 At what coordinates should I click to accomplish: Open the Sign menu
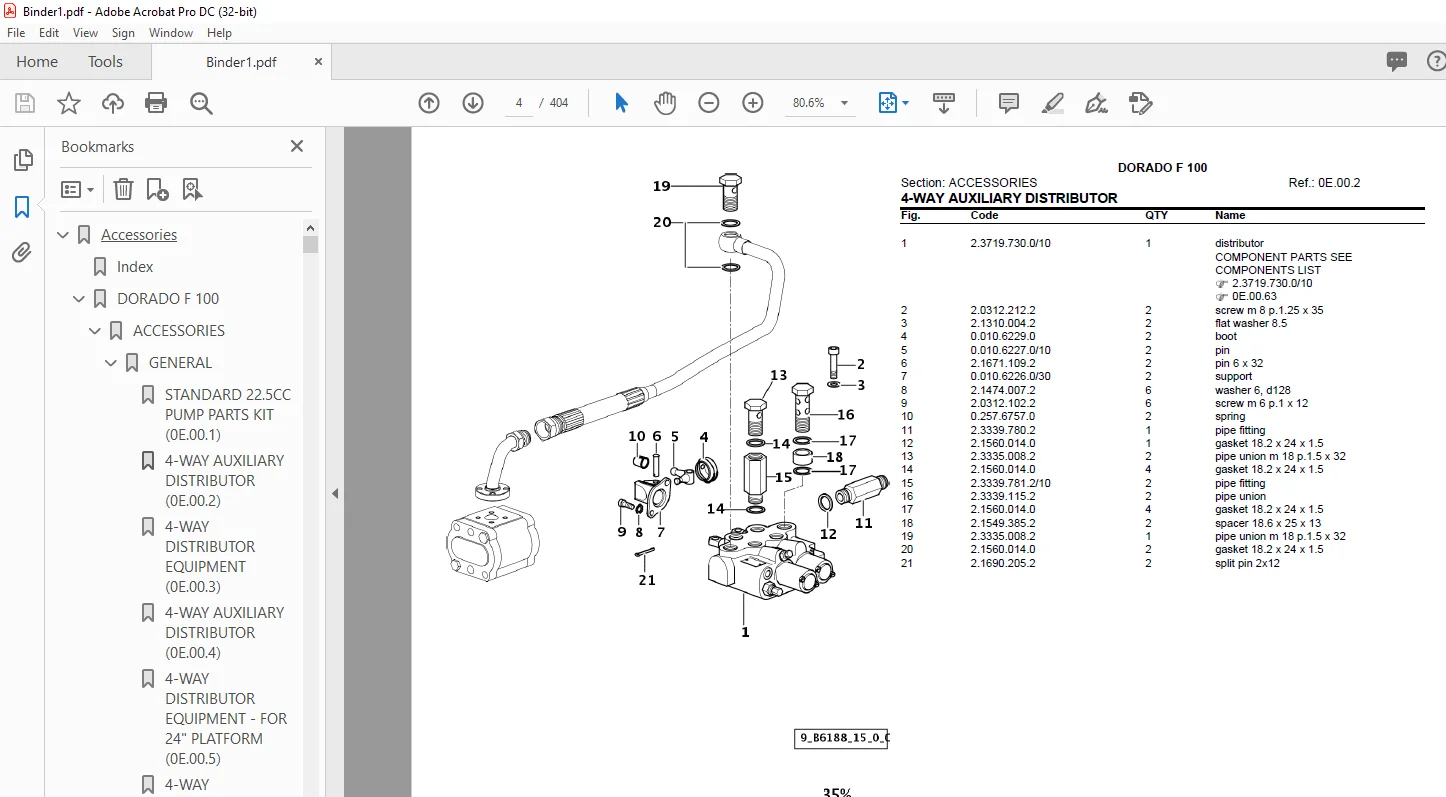pos(123,33)
